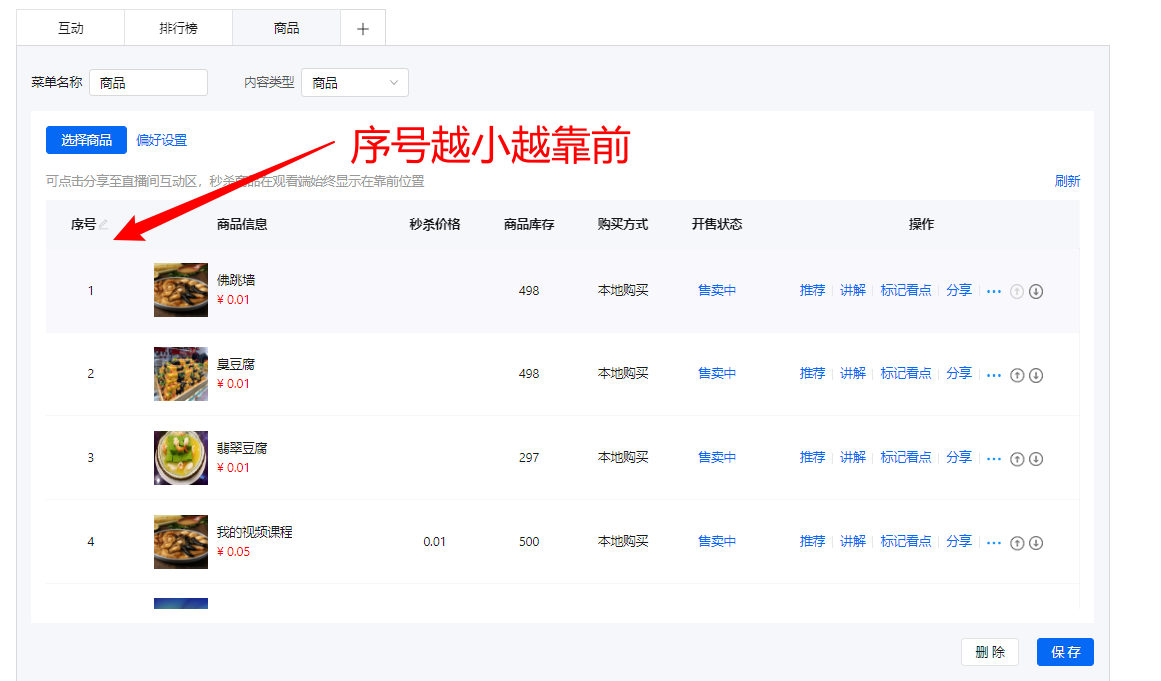Screen dimensions: 1161x681
Task: Move 臭豆腐 down with the down arrow
Action: coord(1036,376)
